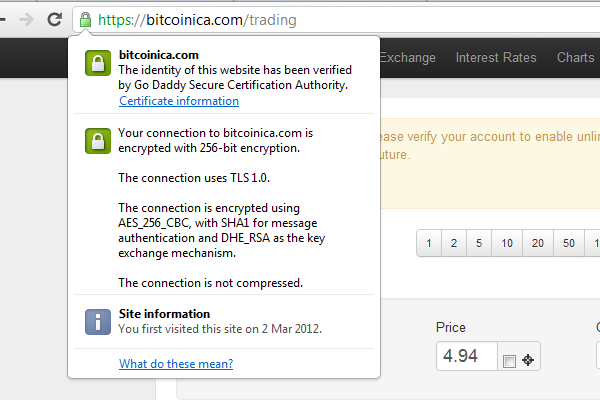This screenshot has height=400, width=600.
Task: Select the quantity button labeled 20
Action: coord(538,243)
